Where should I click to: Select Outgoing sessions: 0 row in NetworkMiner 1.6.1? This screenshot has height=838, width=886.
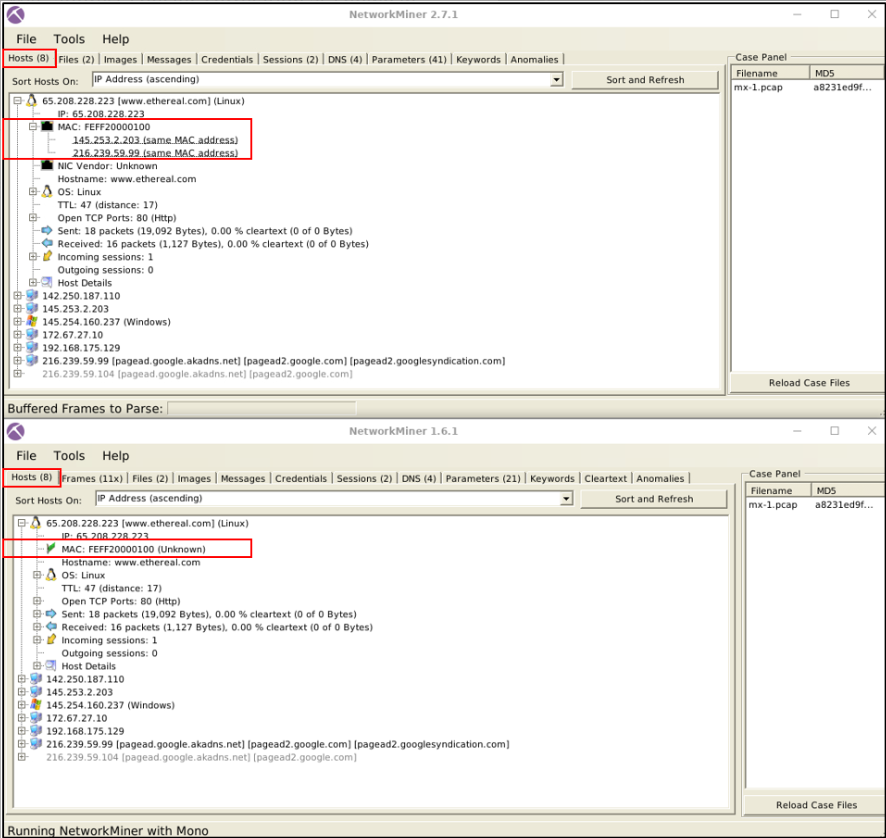[x=109, y=653]
